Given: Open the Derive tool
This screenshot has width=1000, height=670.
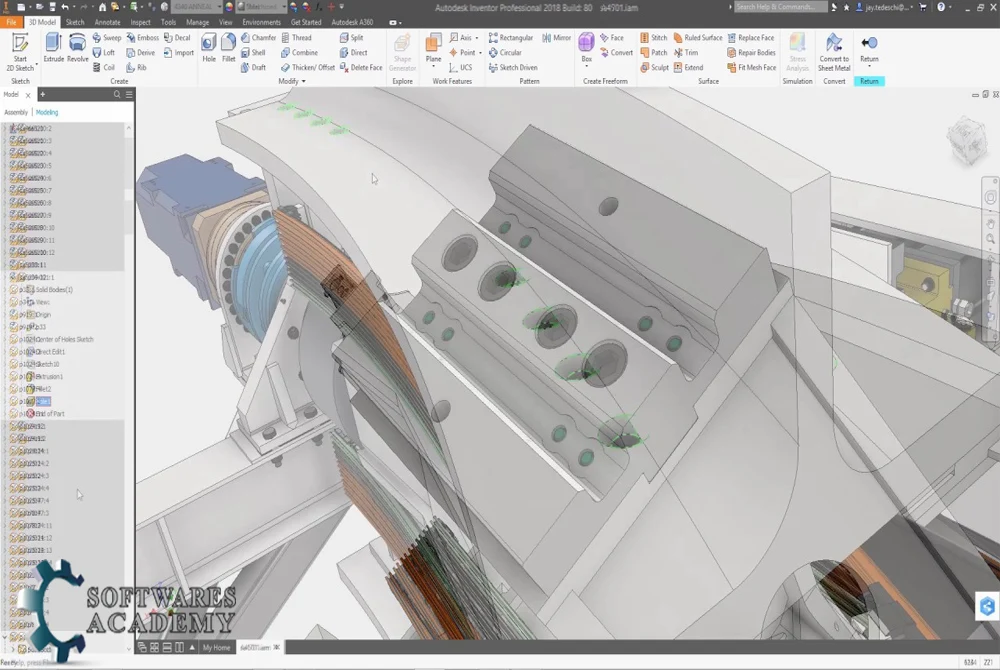Looking at the screenshot, I should [140, 53].
